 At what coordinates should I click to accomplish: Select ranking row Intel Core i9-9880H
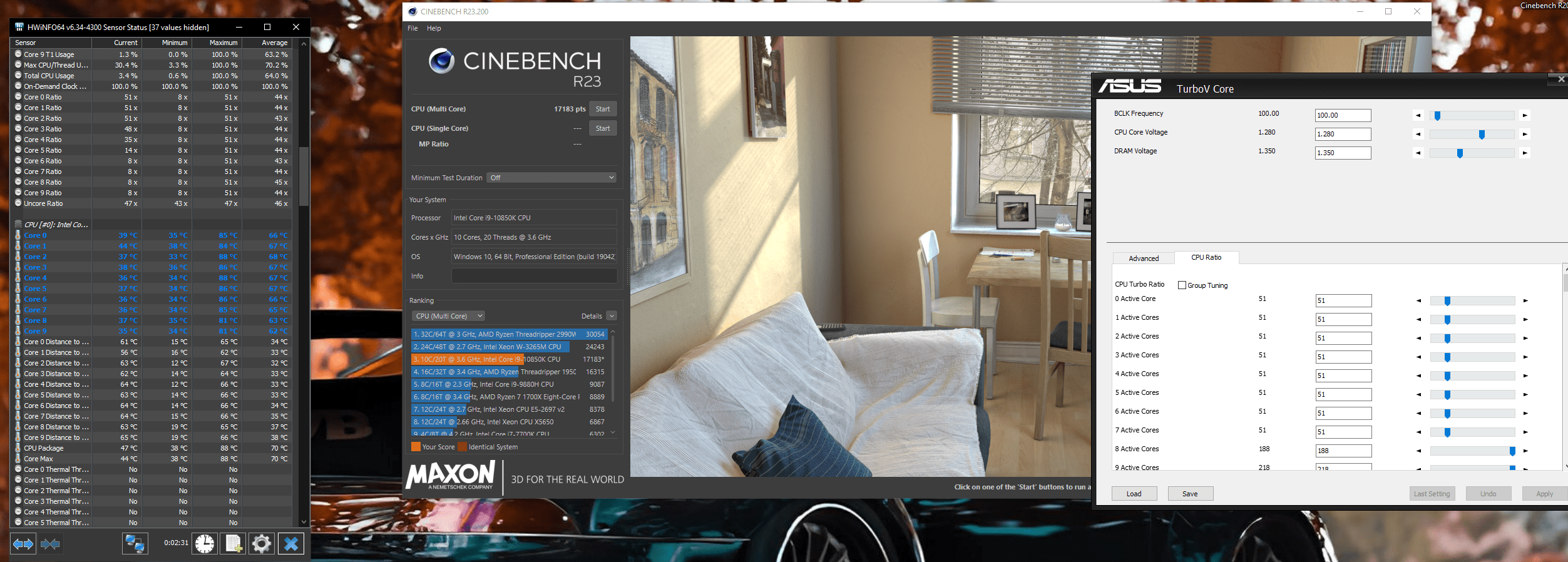[x=509, y=384]
